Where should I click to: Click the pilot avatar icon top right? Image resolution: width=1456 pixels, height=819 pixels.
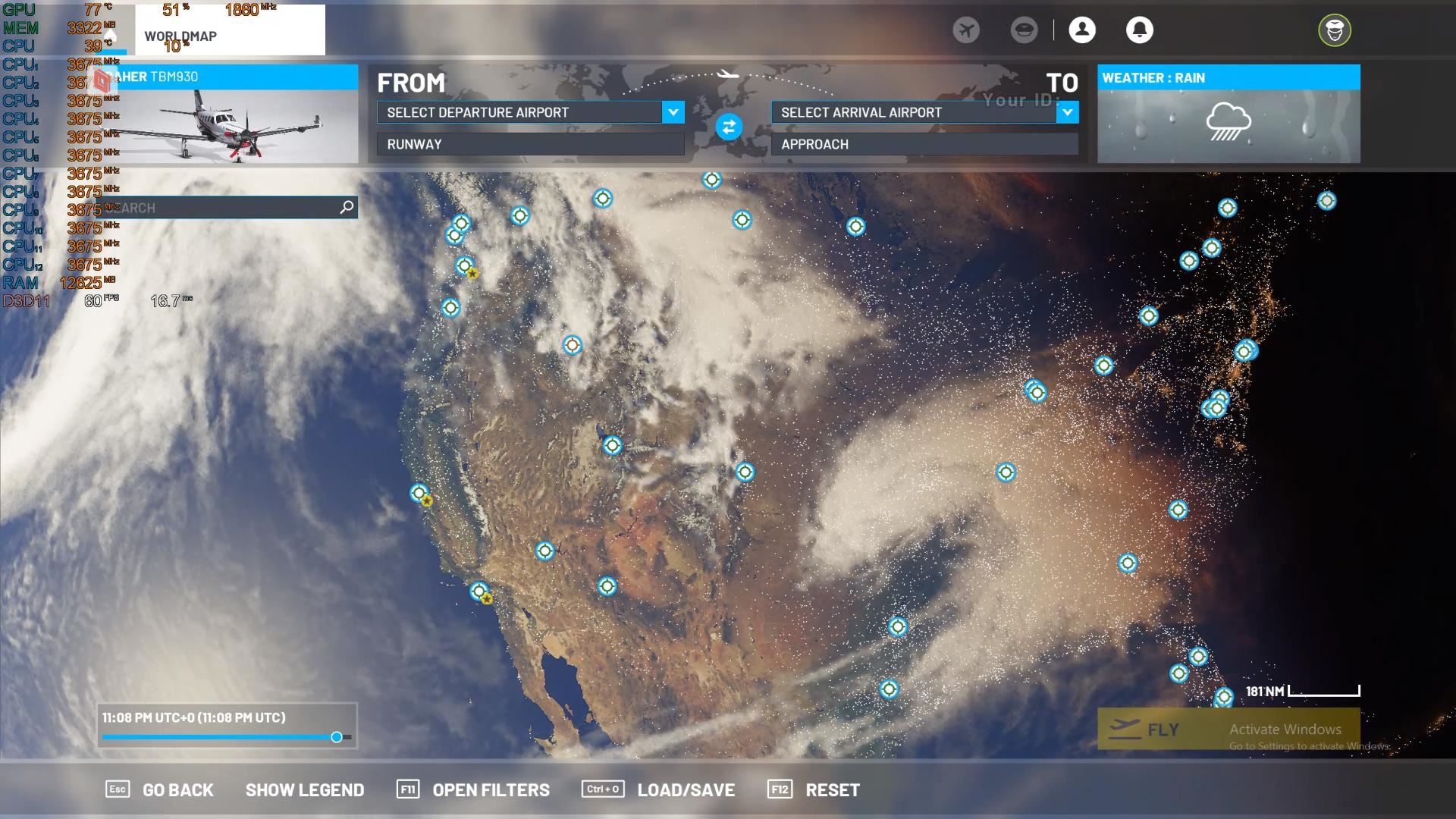point(1334,31)
